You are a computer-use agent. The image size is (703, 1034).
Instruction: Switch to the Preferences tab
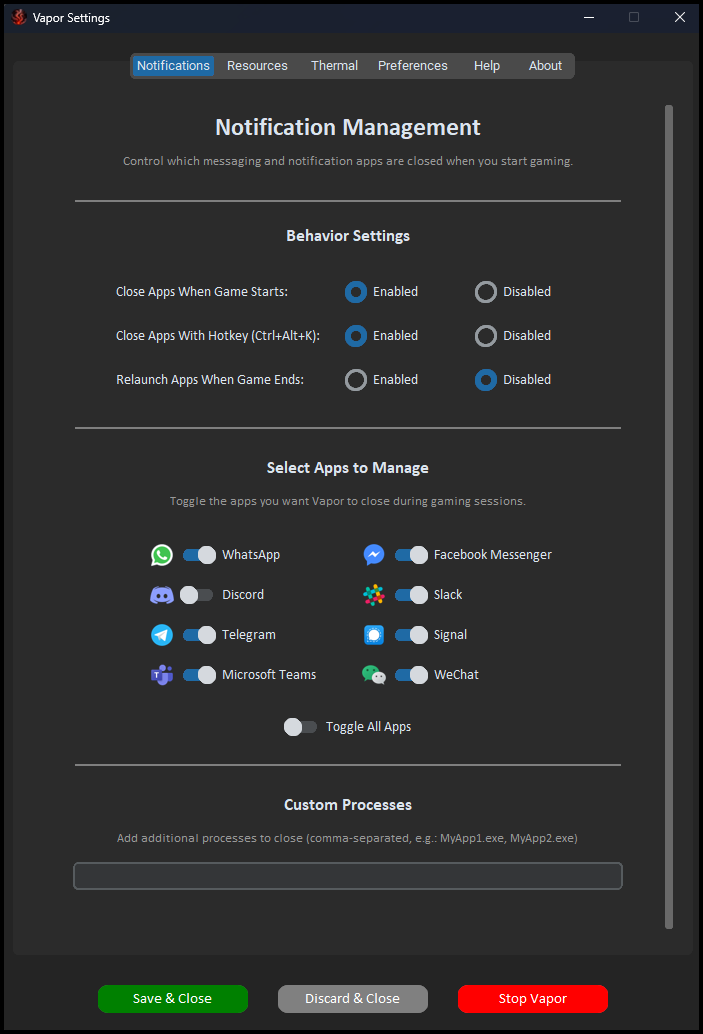[x=412, y=65]
